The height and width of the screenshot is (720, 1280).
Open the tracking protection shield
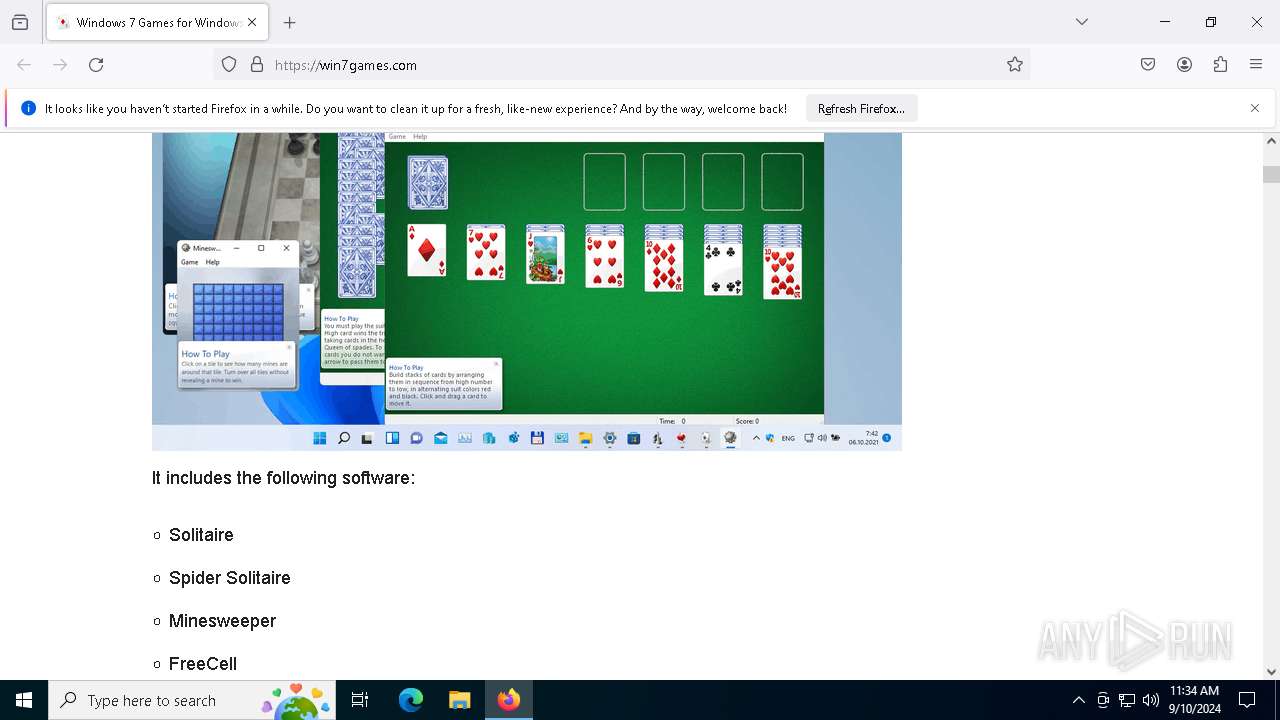point(229,65)
